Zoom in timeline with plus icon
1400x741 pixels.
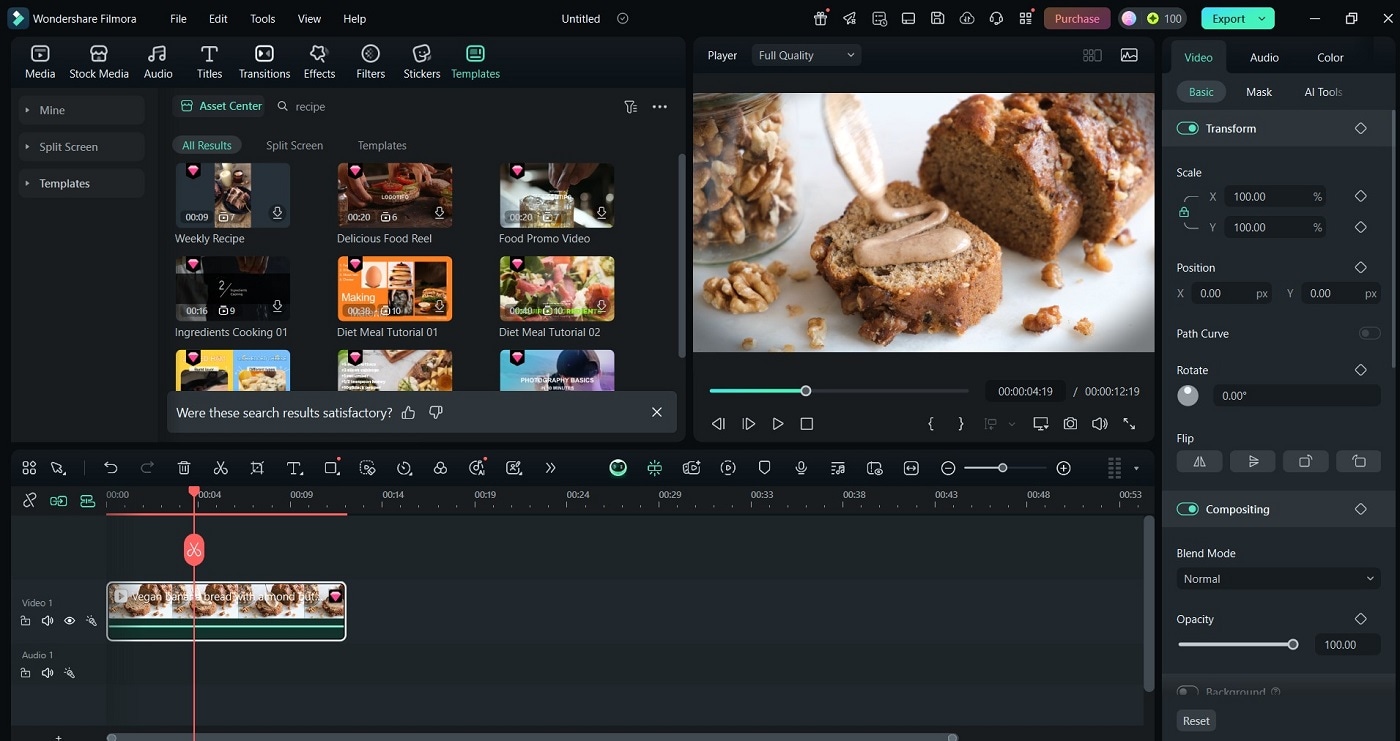pyautogui.click(x=1064, y=468)
